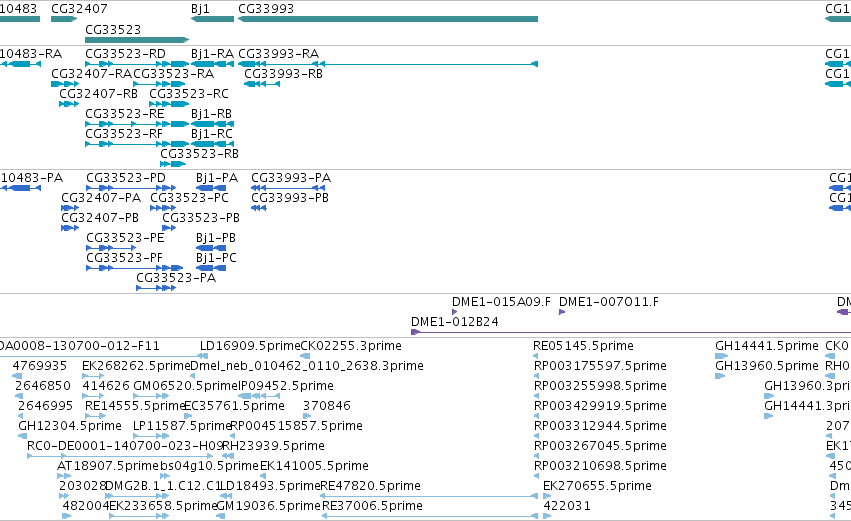The image size is (851, 521).
Task: Select the long teal CG33993 gene bar
Action: click(x=388, y=19)
